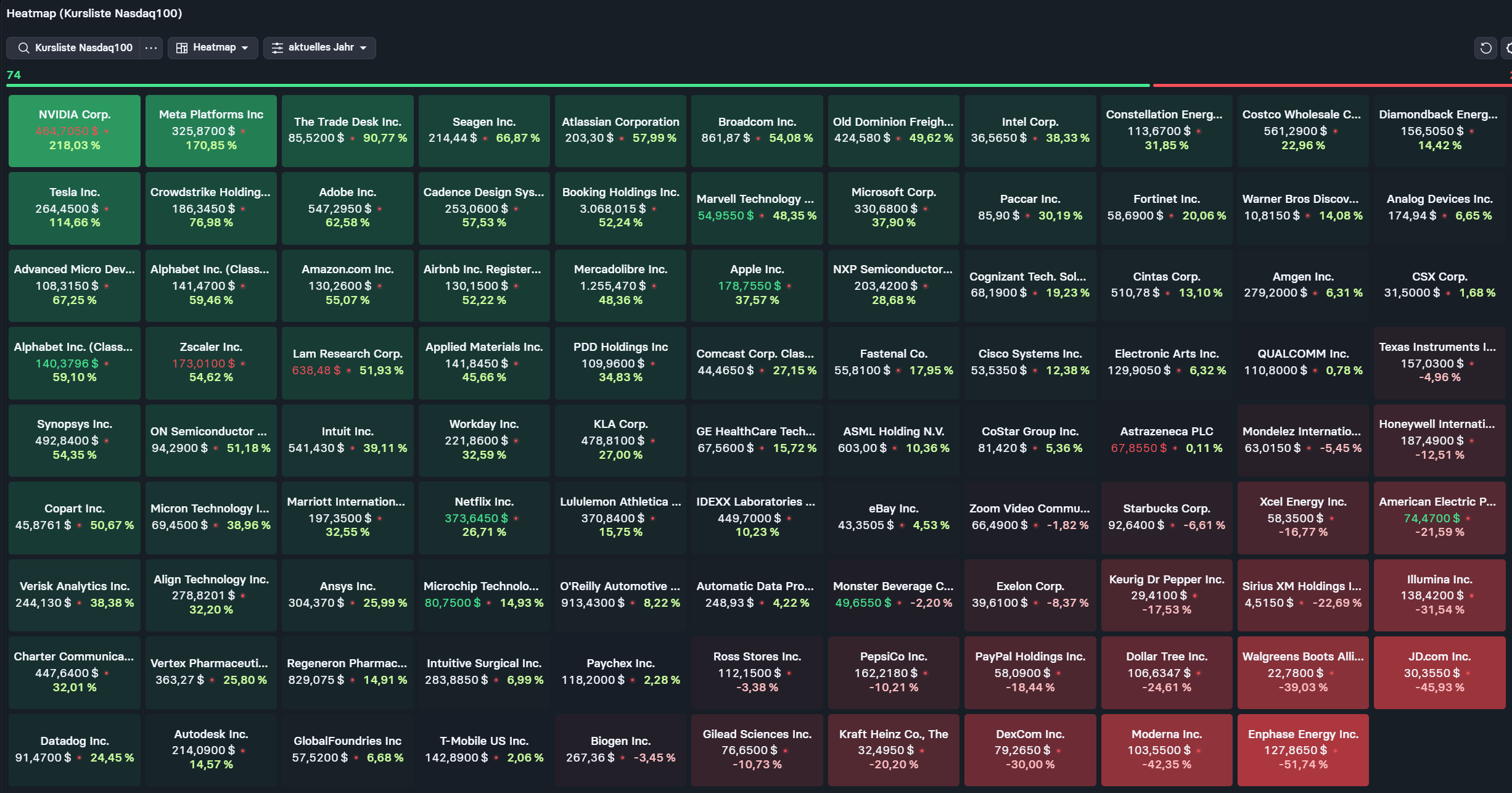Image resolution: width=1512 pixels, height=793 pixels.
Task: Open the PayPal Holdings Inc. tile
Action: click(1030, 673)
